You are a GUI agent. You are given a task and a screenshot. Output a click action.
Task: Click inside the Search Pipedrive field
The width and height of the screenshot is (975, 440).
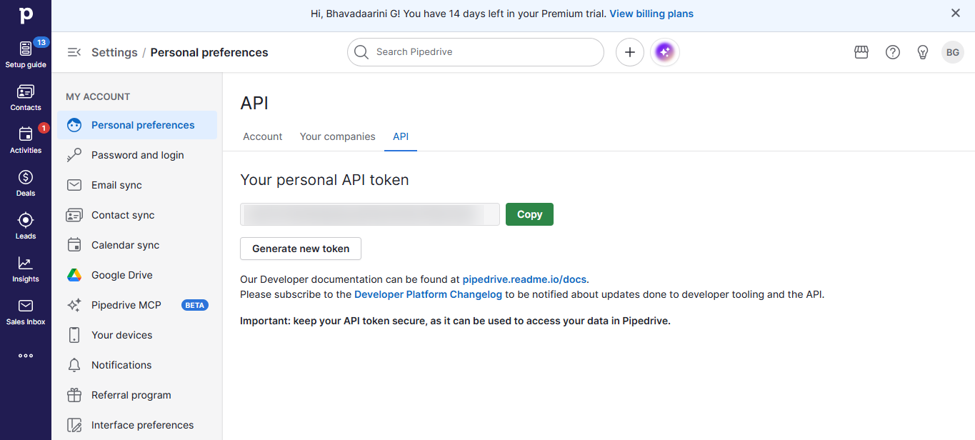click(x=476, y=52)
